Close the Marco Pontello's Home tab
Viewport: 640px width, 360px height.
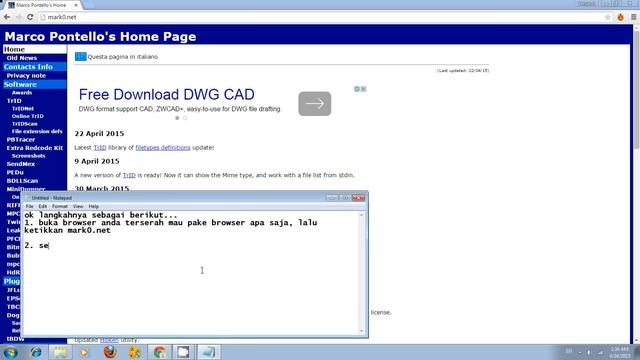(76, 5)
